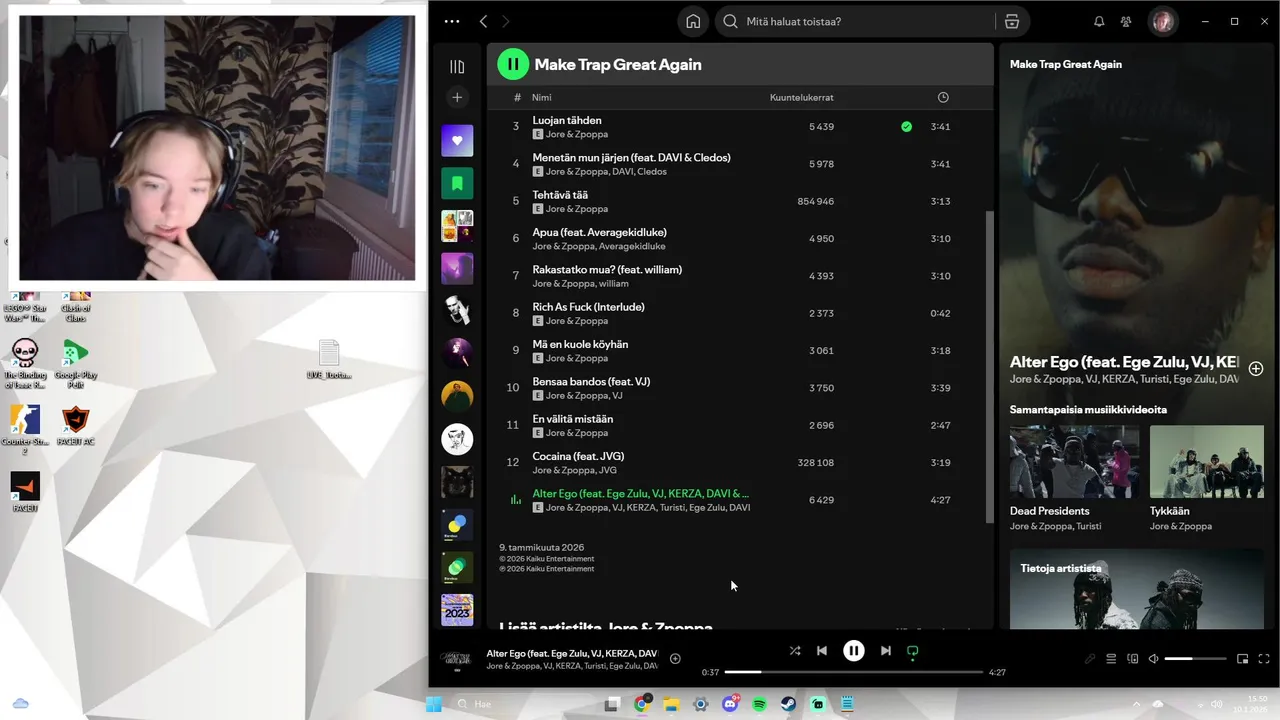Toggle the lyrics microphone icon
The height and width of the screenshot is (720, 1280).
[1090, 659]
